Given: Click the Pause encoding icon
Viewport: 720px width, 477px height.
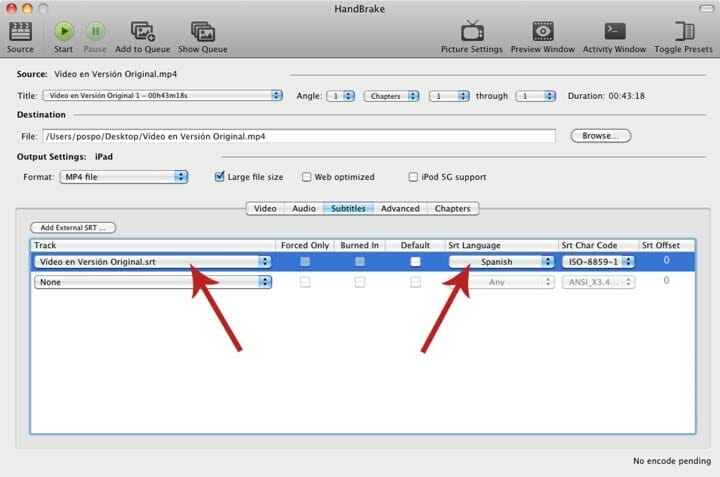Looking at the screenshot, I should (x=95, y=31).
